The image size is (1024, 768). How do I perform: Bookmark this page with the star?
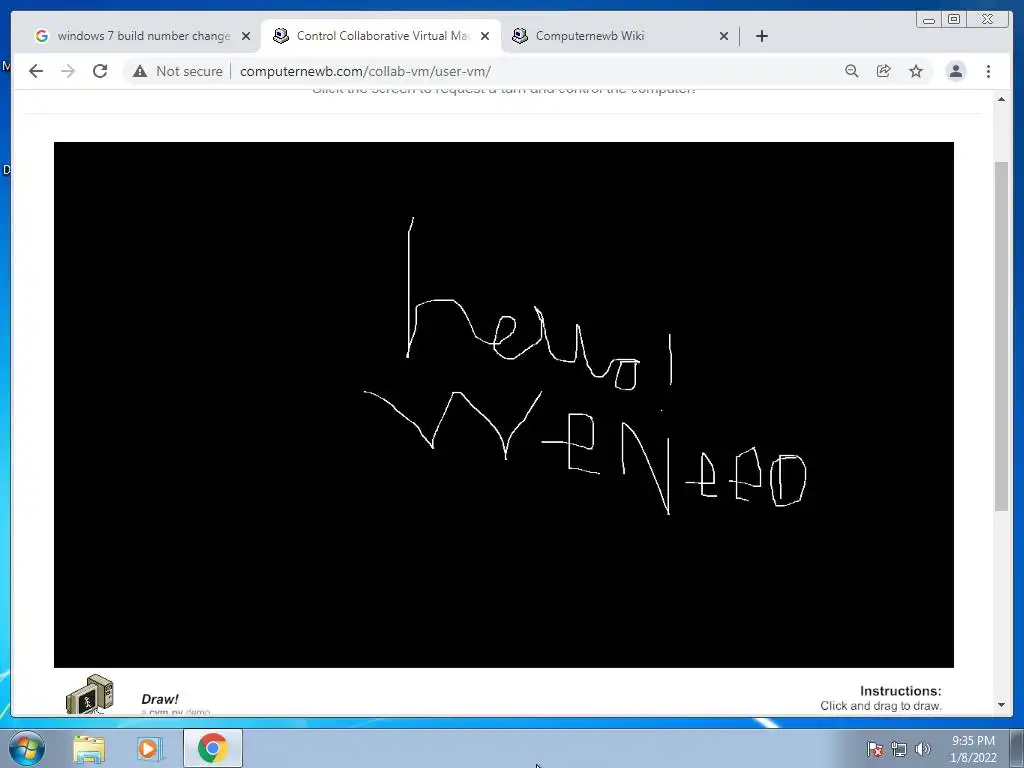(916, 71)
